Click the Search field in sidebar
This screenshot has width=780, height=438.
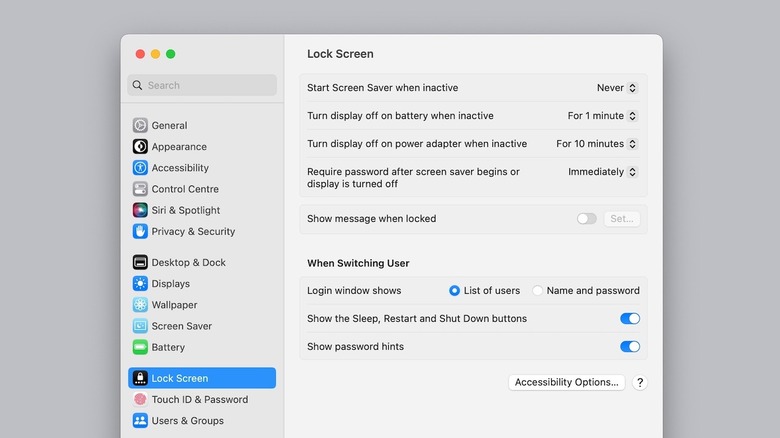pyautogui.click(x=202, y=85)
